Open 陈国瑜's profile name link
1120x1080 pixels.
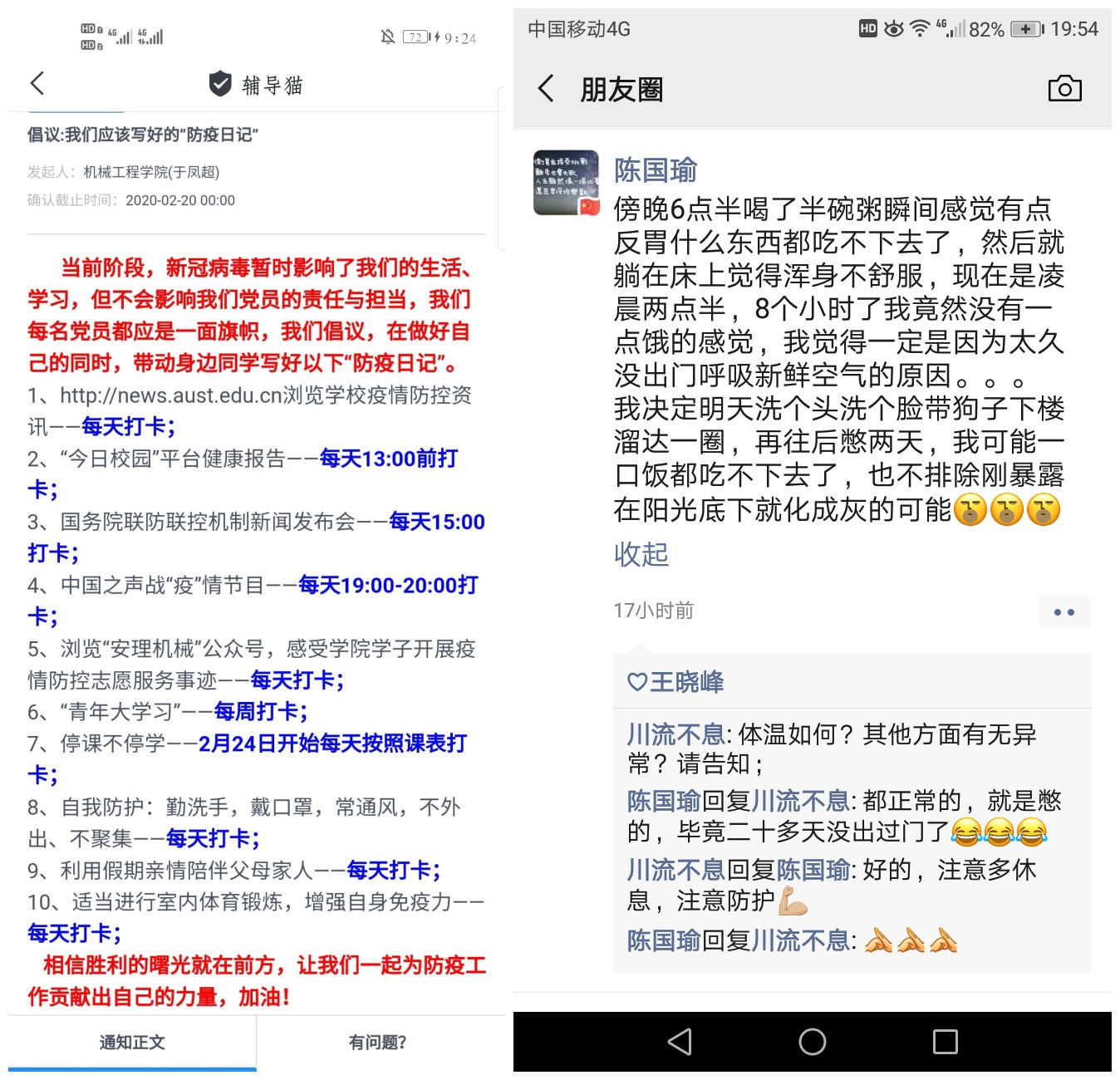[x=656, y=170]
